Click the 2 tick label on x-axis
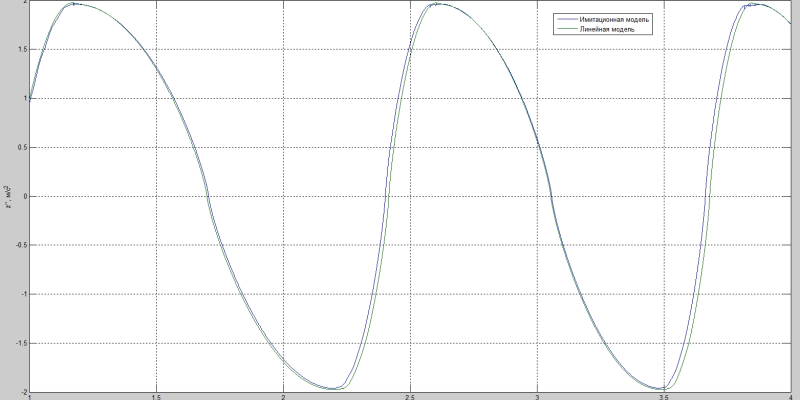 pos(283,396)
